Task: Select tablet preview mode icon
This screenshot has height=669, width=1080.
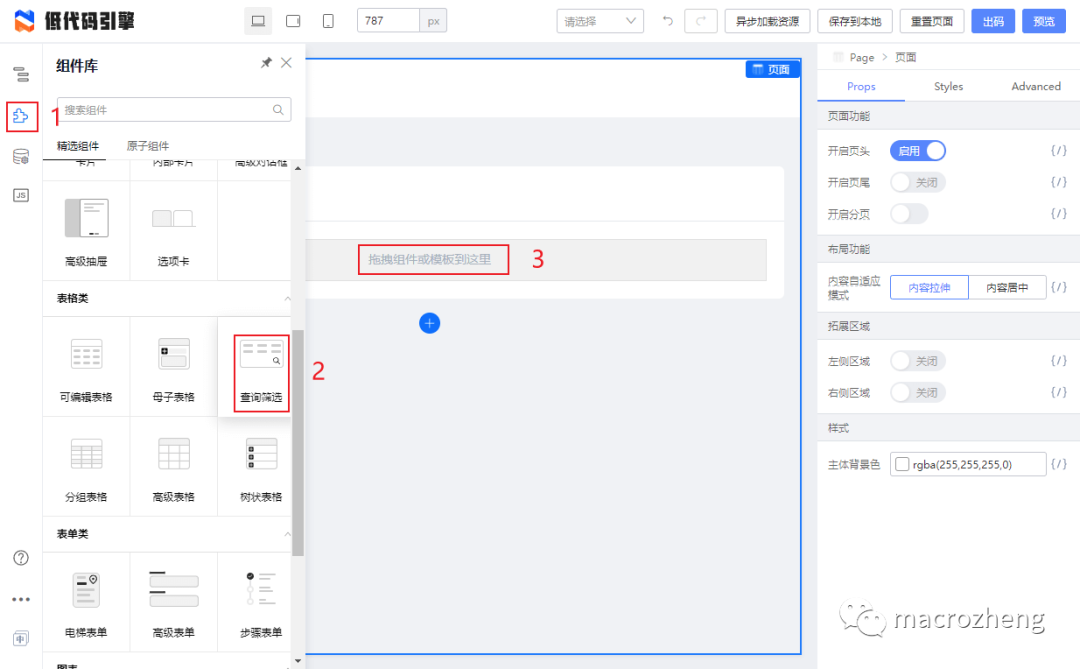Action: point(293,19)
